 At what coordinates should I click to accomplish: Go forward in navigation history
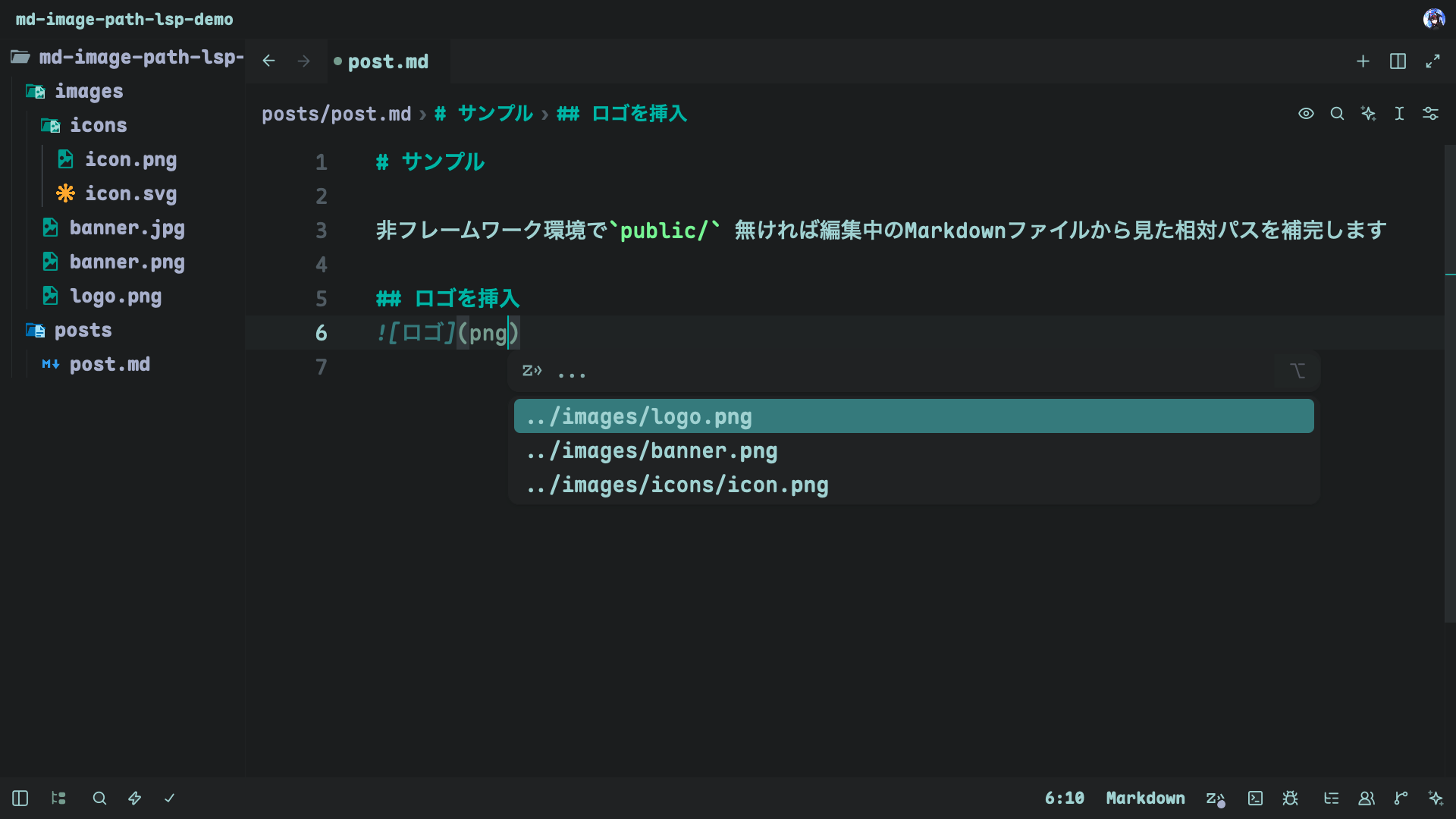(304, 61)
